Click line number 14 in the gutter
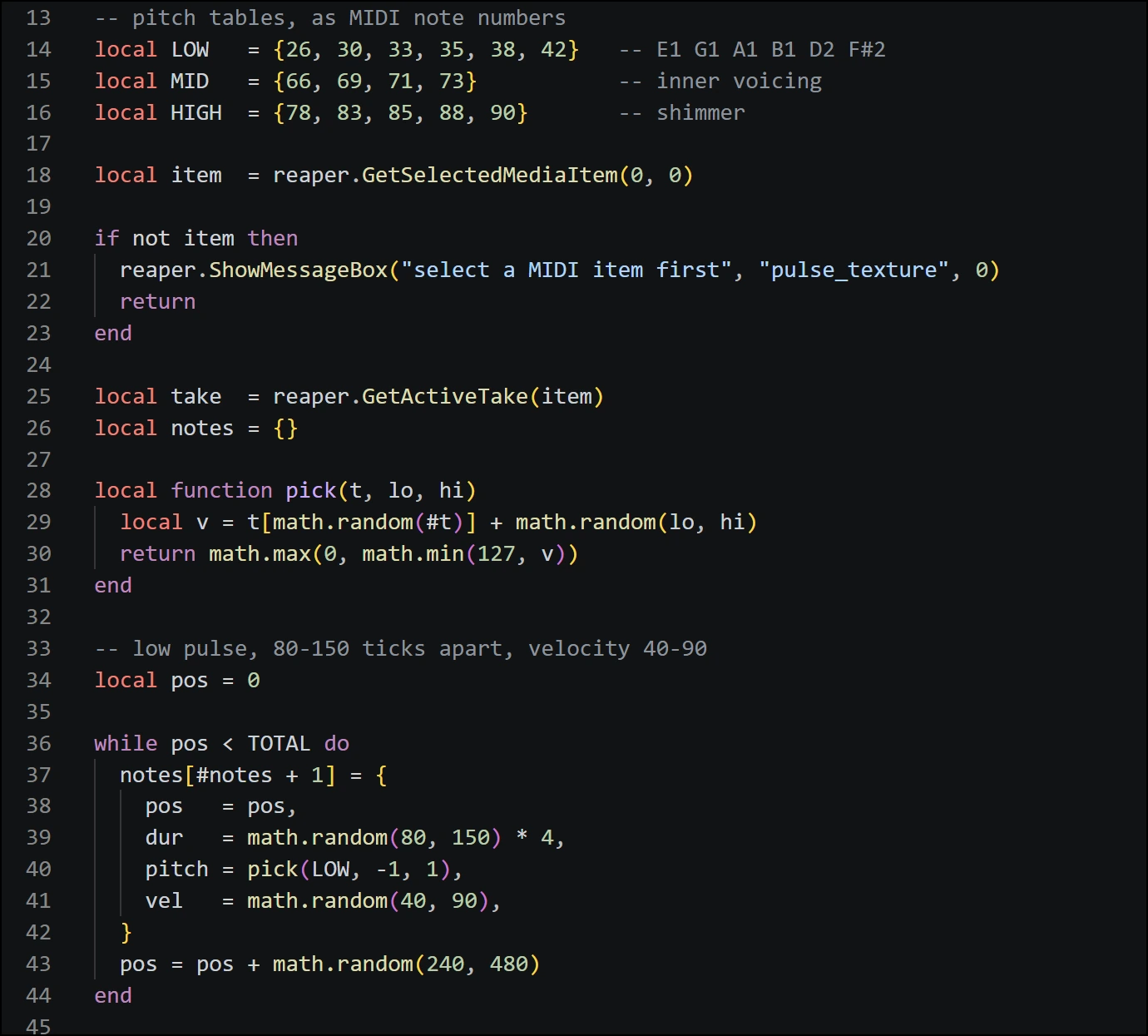1148x1036 pixels. point(38,49)
